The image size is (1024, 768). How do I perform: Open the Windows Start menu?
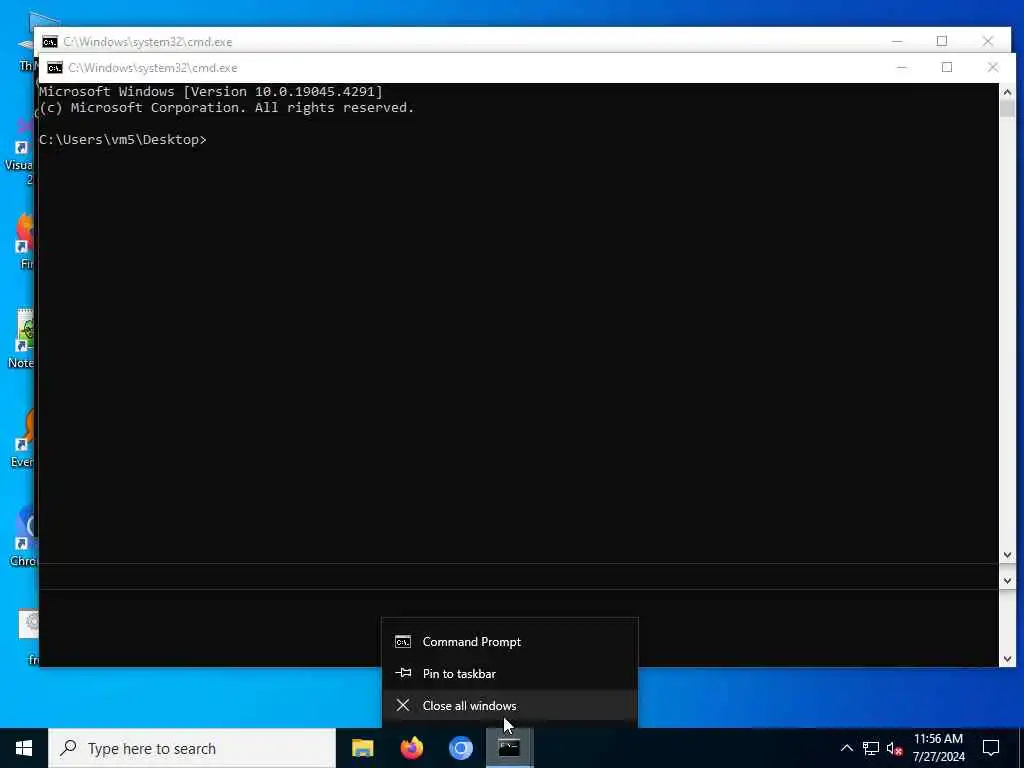(24, 748)
